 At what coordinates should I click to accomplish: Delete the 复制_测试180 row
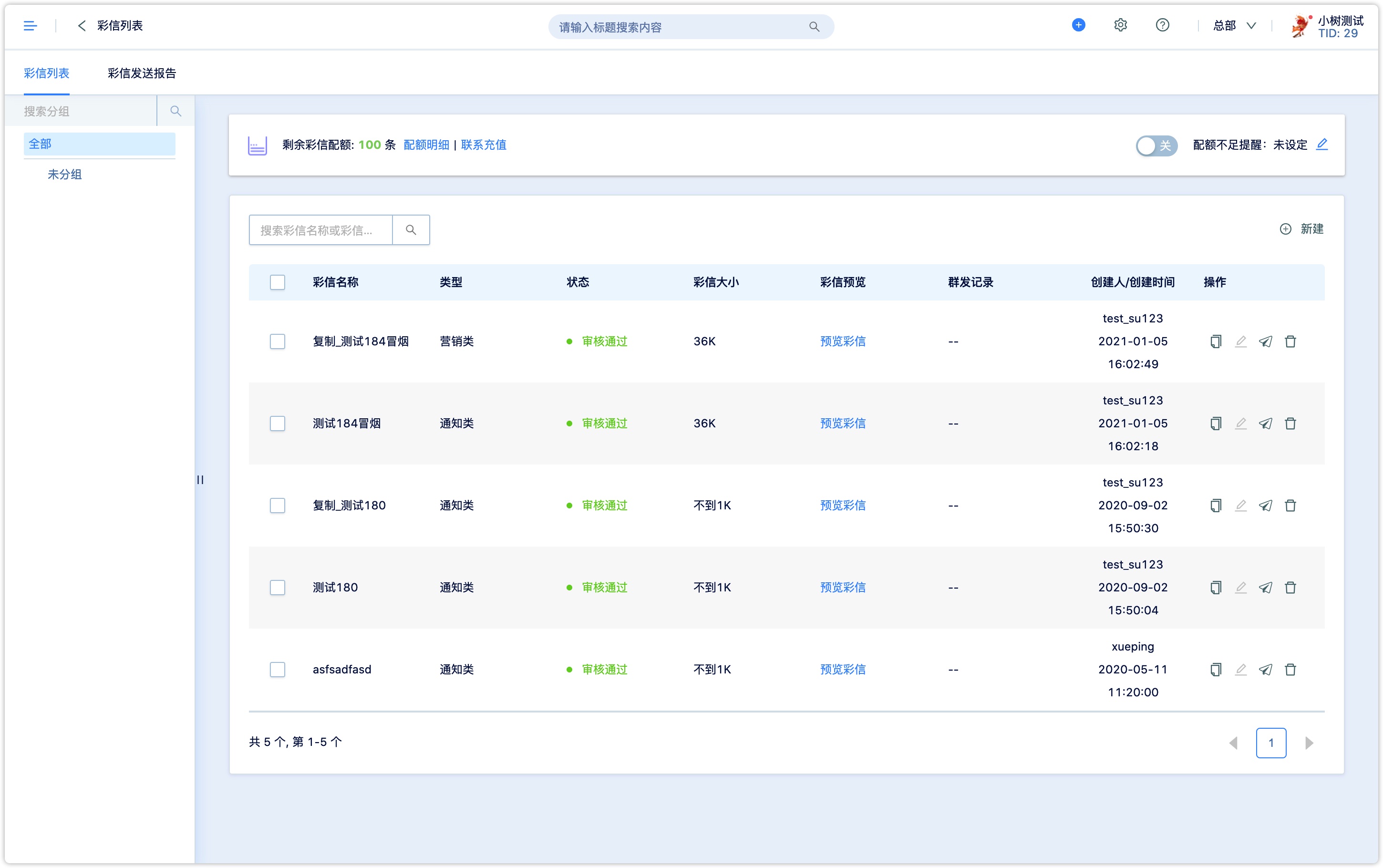(1290, 506)
